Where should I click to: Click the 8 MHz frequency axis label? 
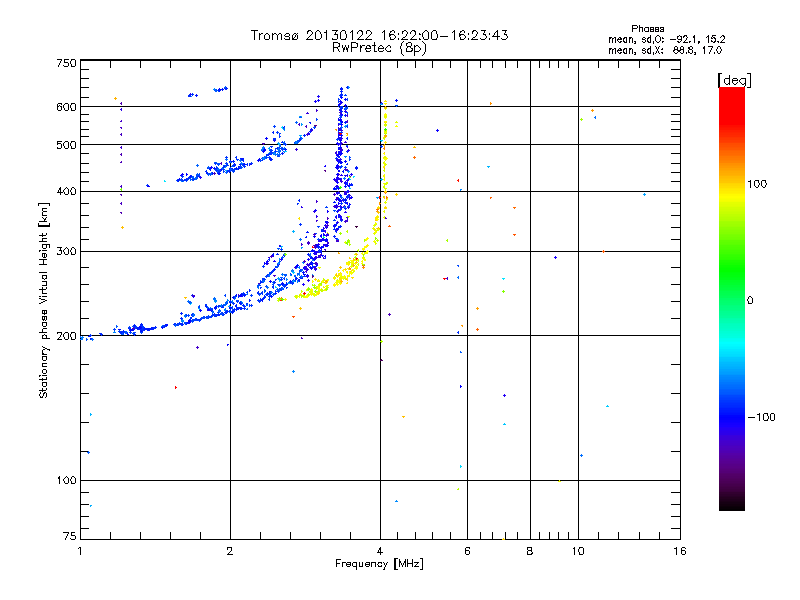(530, 551)
